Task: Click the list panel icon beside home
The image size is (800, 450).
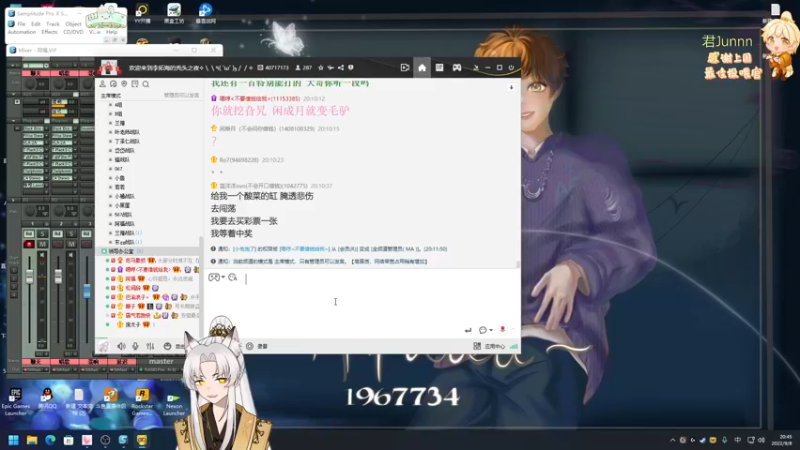Action: (439, 67)
